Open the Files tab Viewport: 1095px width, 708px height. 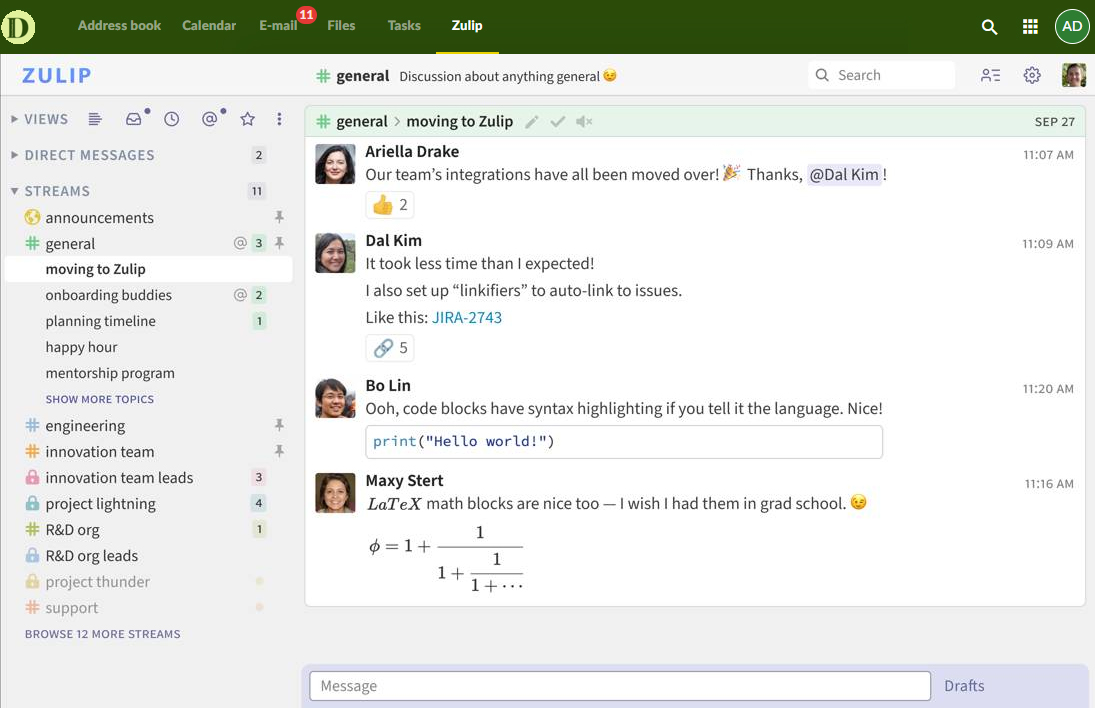[x=341, y=26]
